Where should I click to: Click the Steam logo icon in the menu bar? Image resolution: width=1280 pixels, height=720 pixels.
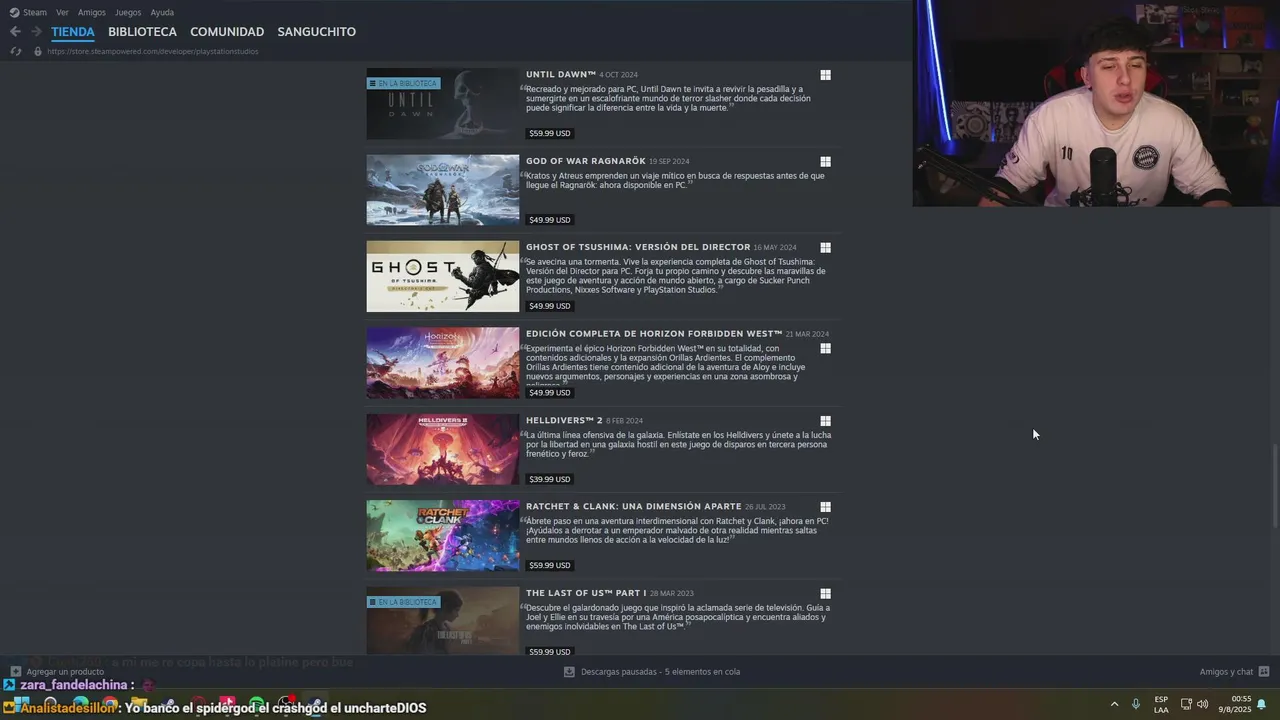point(14,12)
